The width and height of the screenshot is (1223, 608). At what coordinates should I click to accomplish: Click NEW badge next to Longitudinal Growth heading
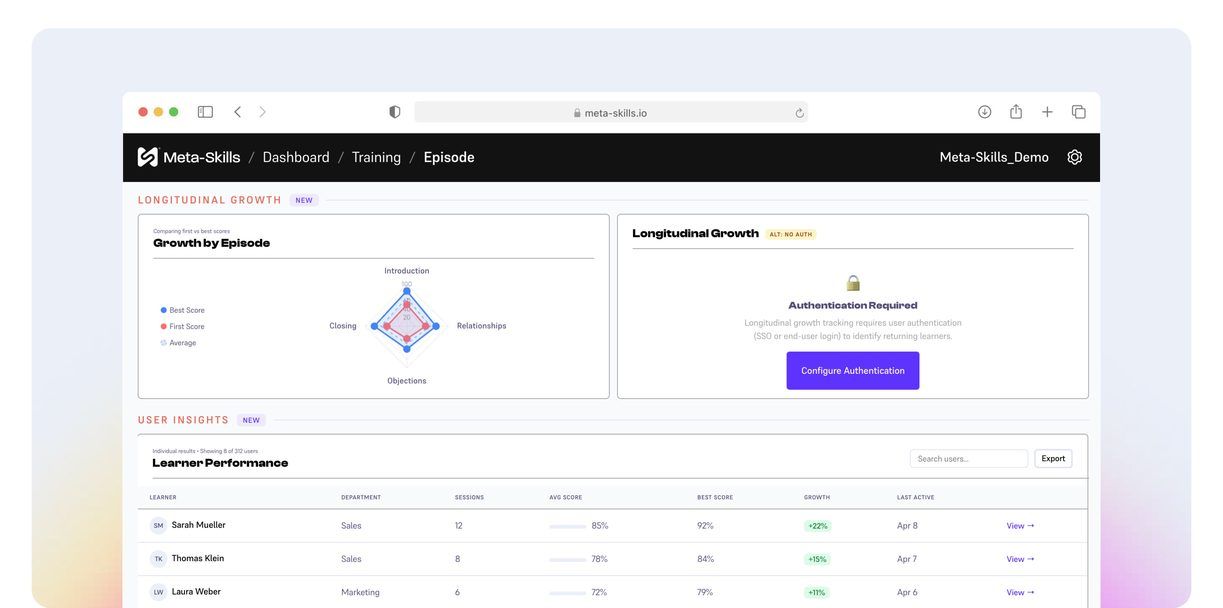[x=304, y=200]
